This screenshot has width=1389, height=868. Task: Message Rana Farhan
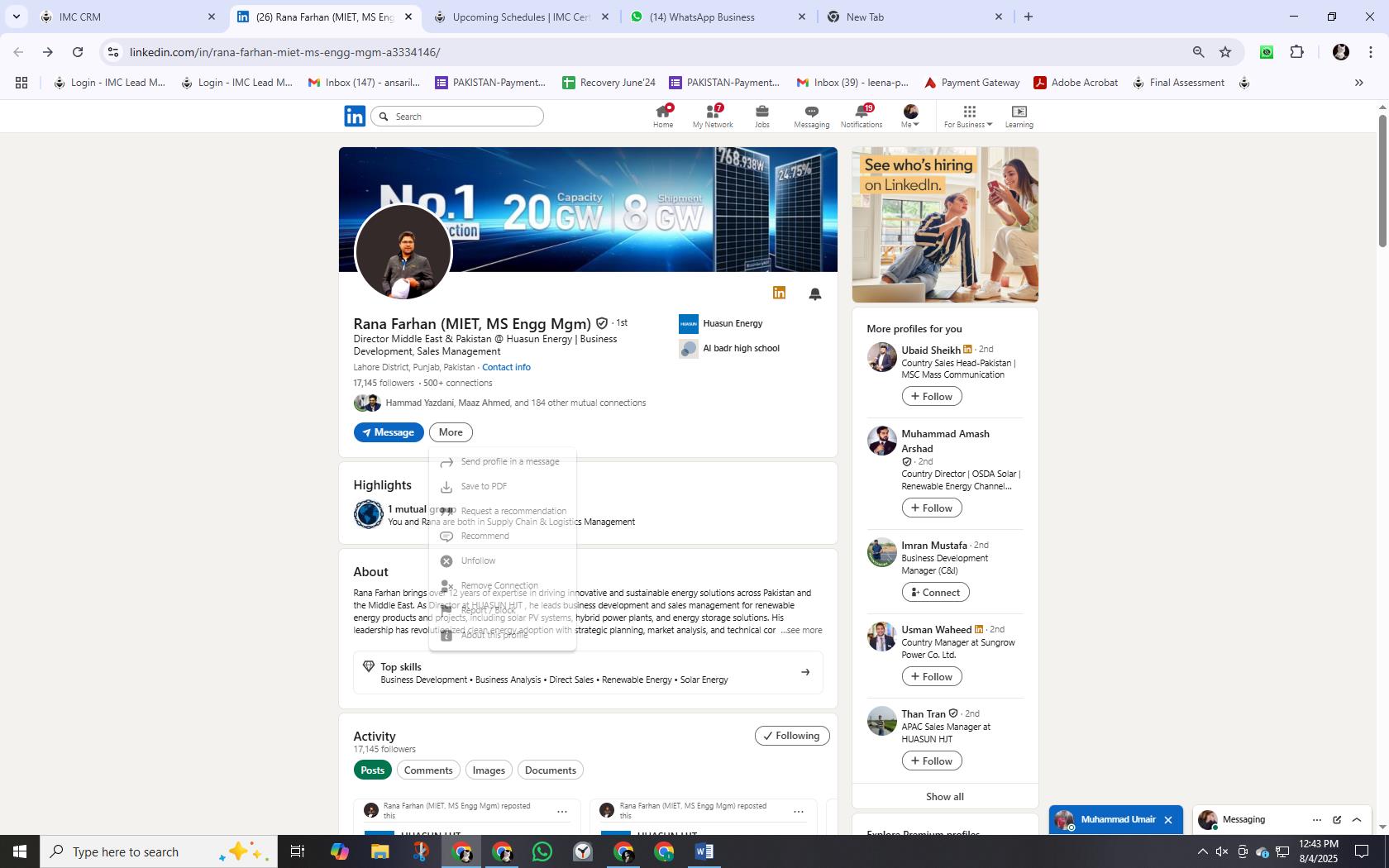click(x=389, y=432)
